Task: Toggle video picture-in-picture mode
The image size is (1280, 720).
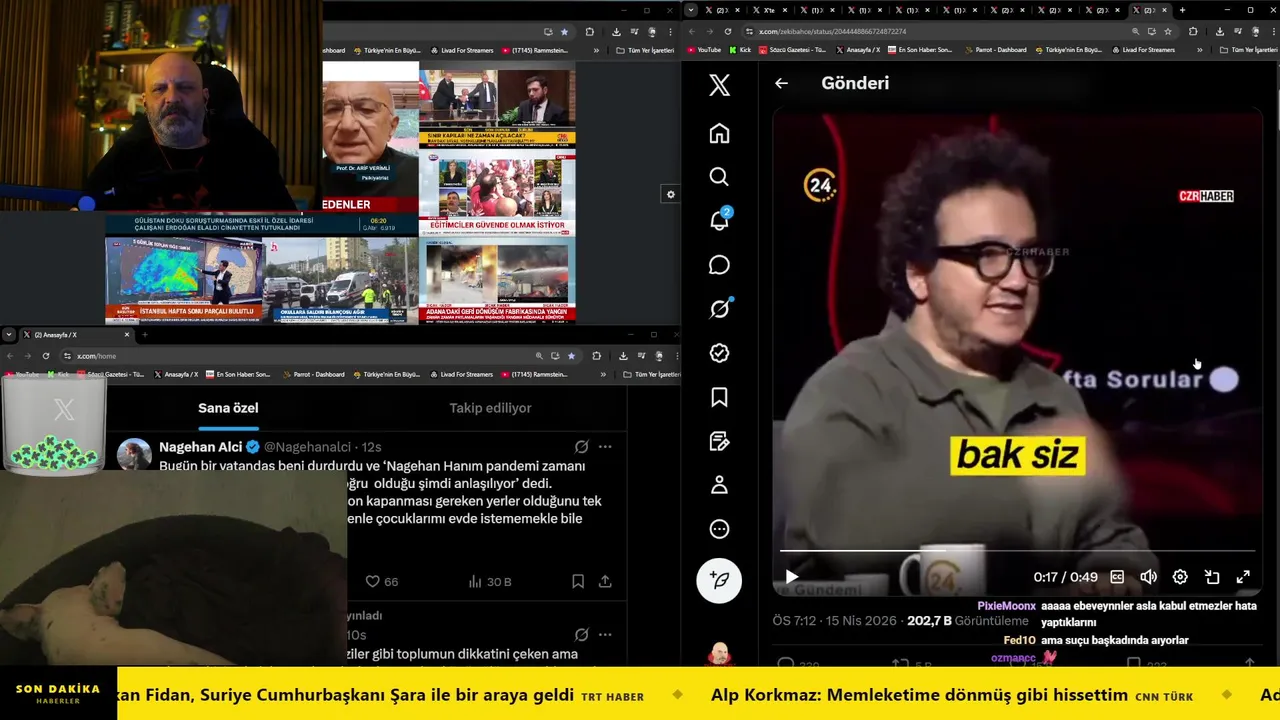Action: click(x=1212, y=577)
